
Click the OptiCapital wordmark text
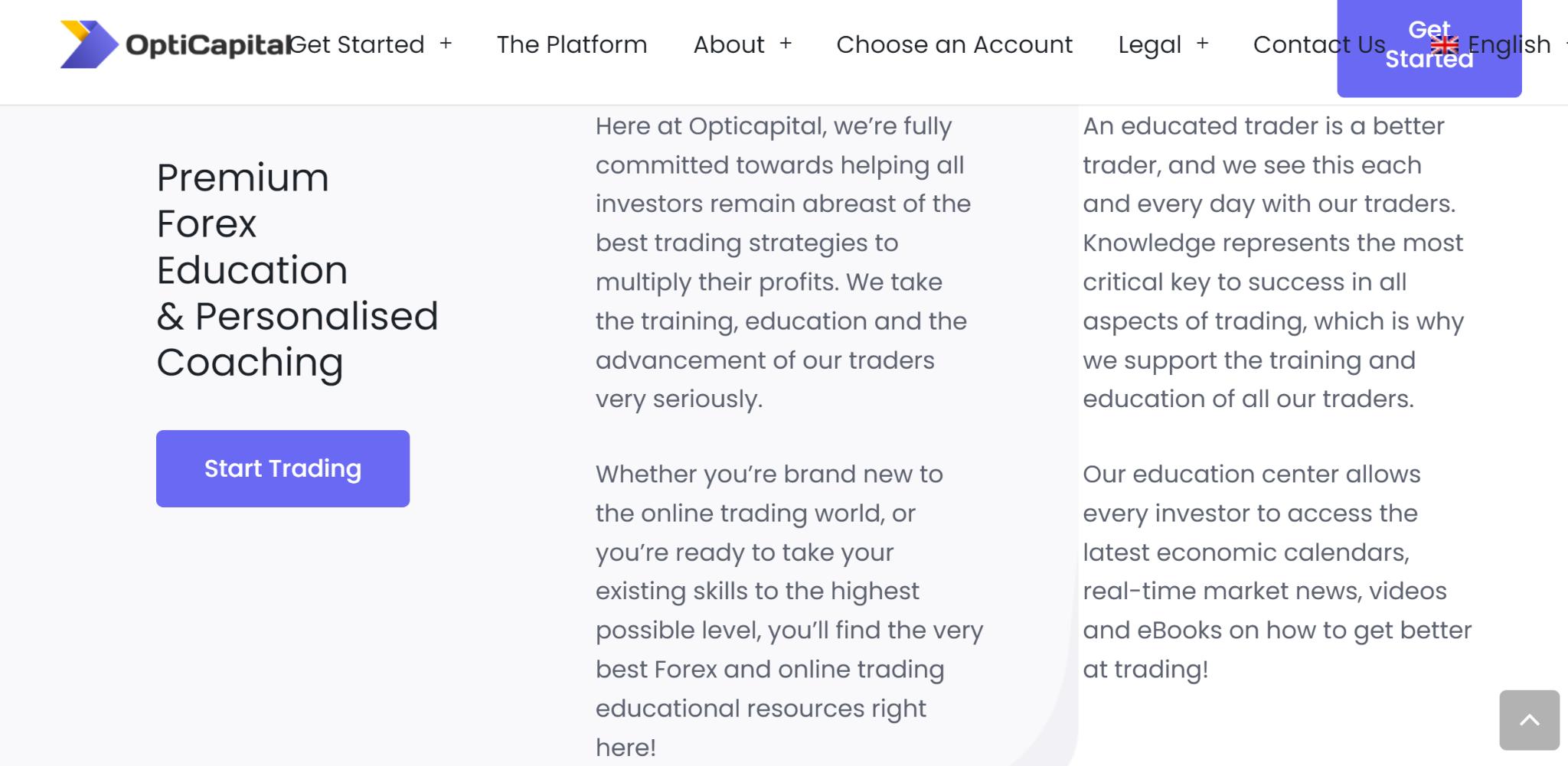207,45
